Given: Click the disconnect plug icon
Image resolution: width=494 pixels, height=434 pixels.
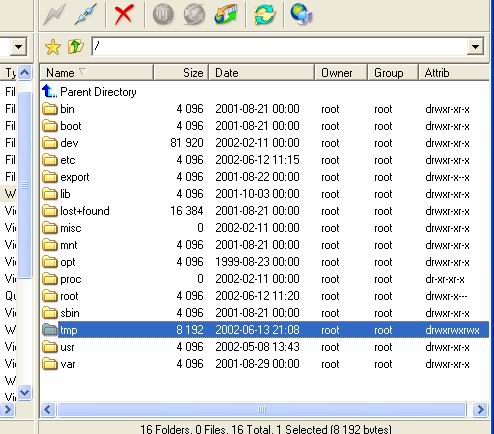Looking at the screenshot, I should [x=85, y=15].
